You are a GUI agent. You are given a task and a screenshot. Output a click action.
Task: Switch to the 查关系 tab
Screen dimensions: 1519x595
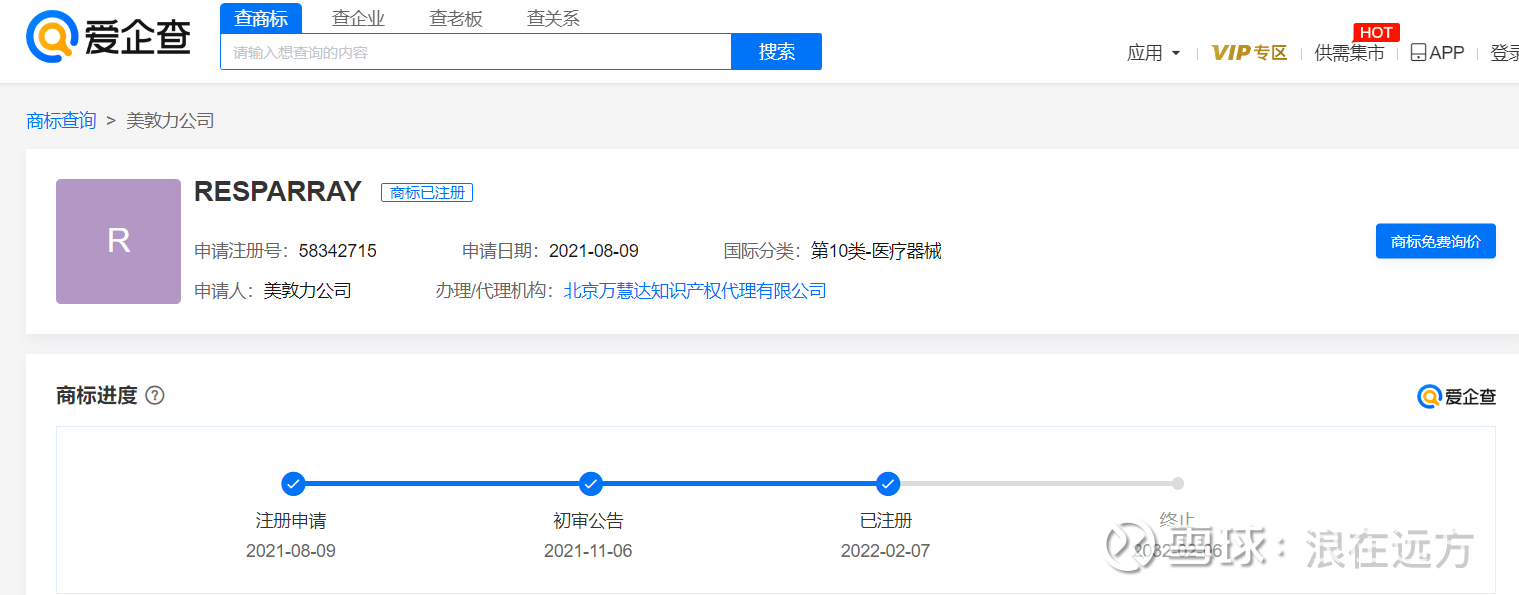(553, 18)
